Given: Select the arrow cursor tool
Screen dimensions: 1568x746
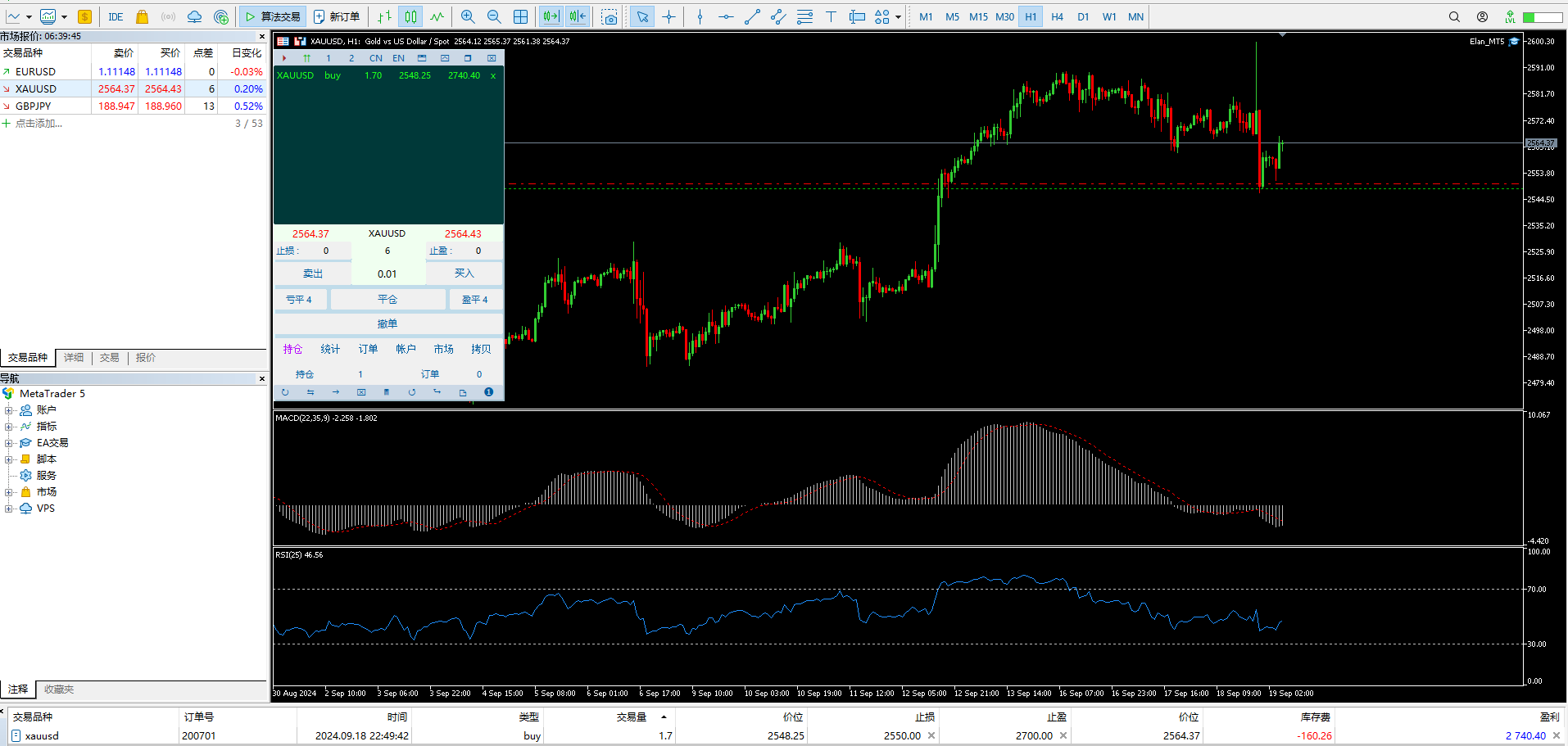Looking at the screenshot, I should pyautogui.click(x=642, y=16).
